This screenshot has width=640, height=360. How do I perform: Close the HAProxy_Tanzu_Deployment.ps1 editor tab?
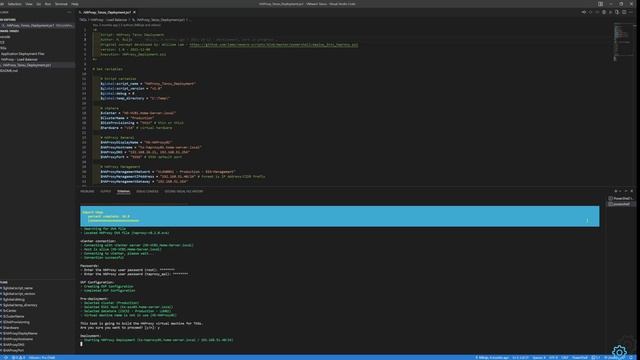(x=134, y=12)
